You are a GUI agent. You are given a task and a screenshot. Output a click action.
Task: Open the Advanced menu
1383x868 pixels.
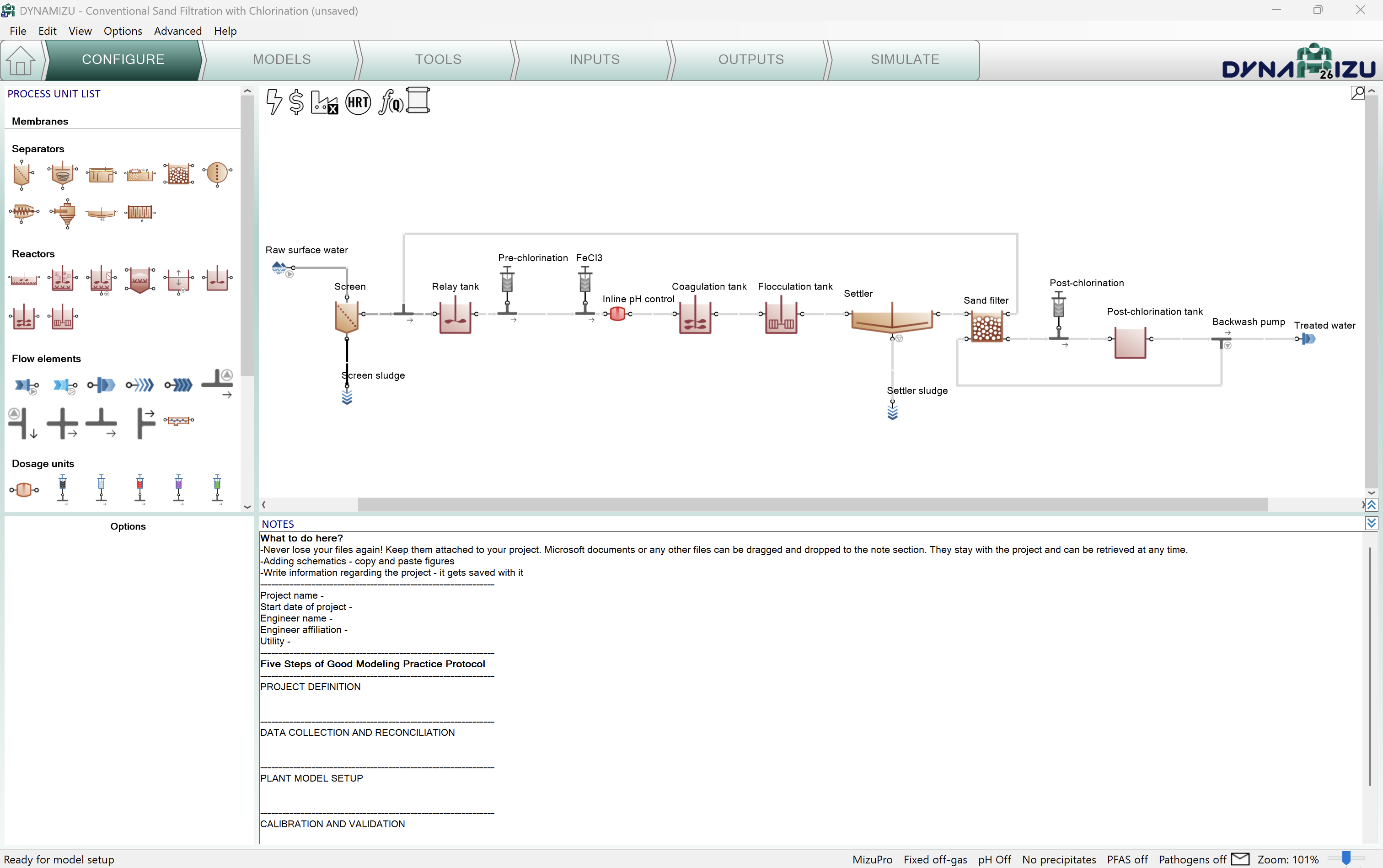pos(177,31)
